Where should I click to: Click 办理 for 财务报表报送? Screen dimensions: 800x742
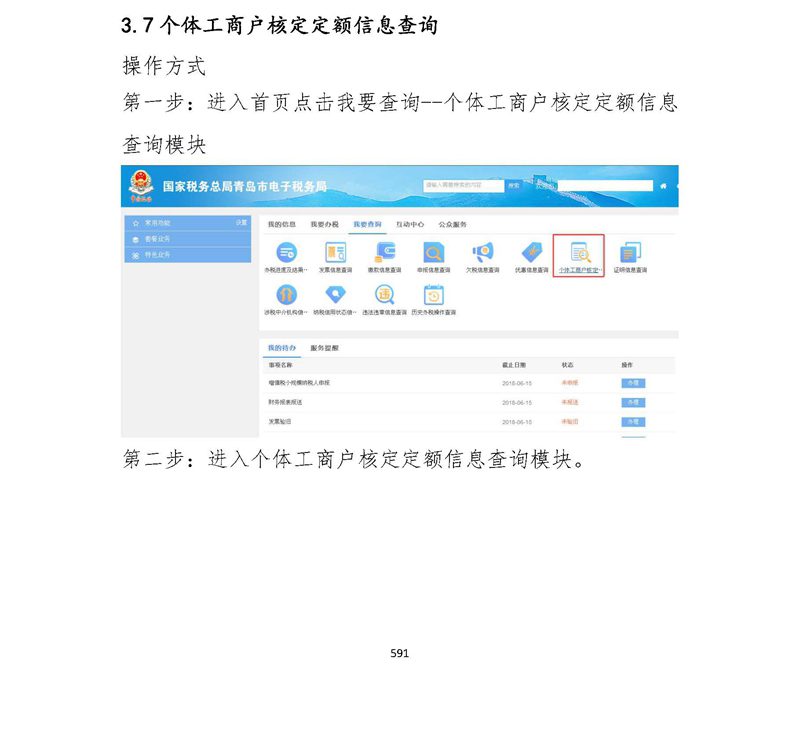point(633,403)
